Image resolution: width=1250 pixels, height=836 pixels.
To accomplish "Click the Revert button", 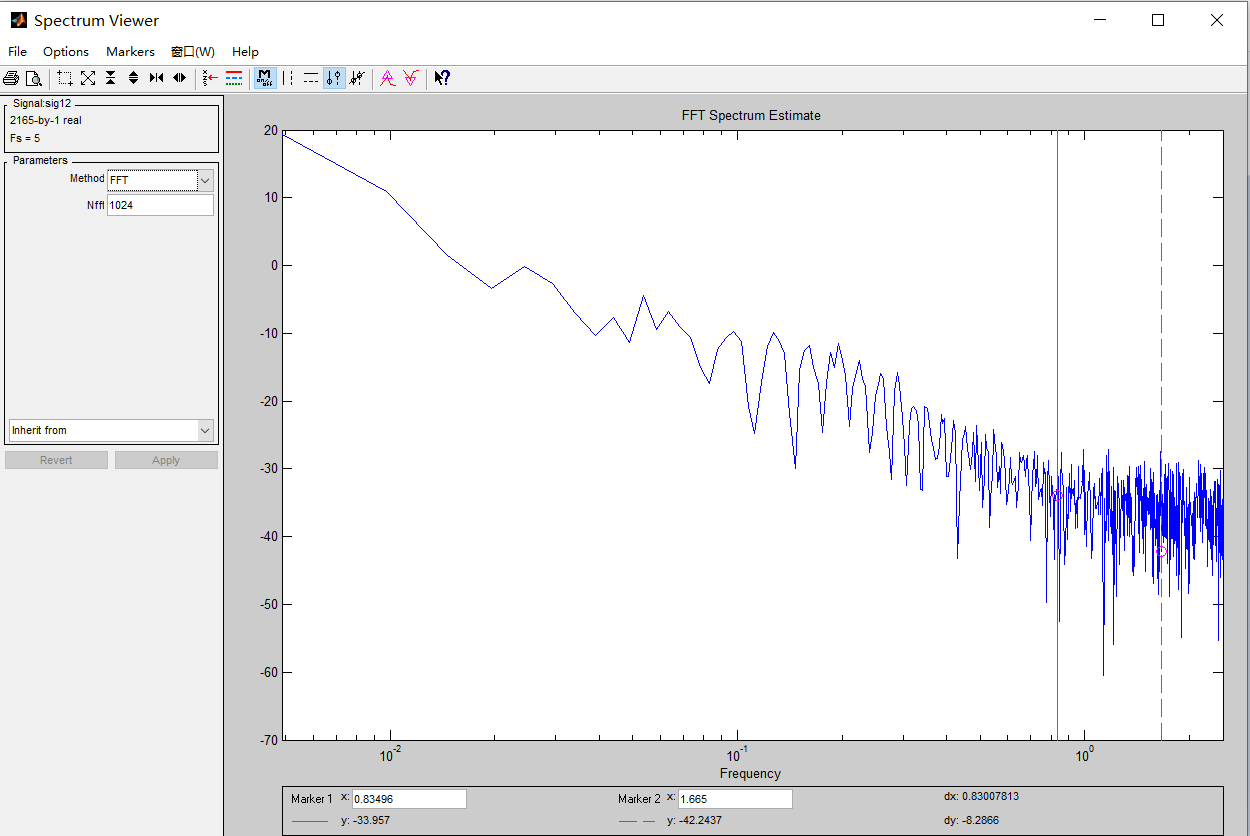I will (x=56, y=460).
